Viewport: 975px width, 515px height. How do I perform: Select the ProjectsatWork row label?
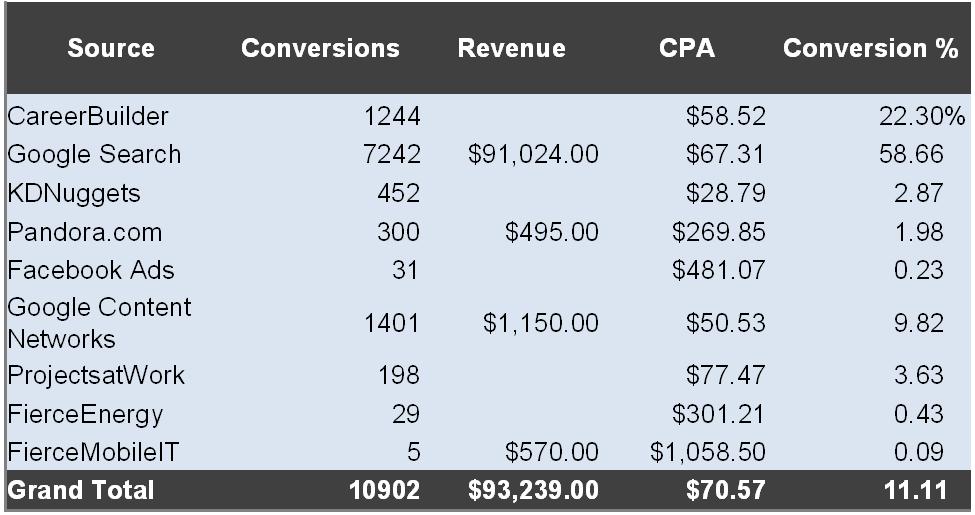pyautogui.click(x=96, y=375)
